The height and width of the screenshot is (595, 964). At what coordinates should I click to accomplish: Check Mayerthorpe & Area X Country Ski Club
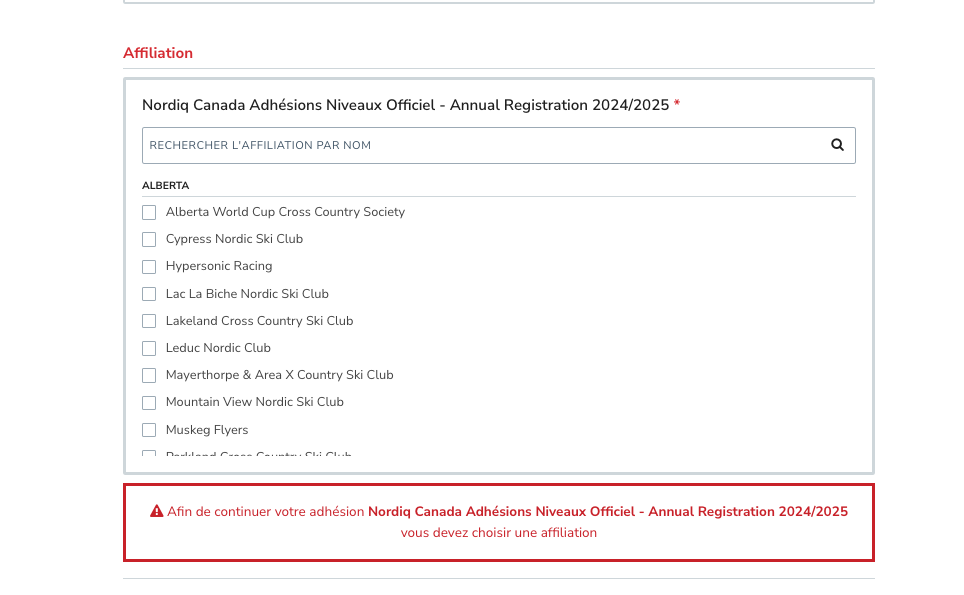point(149,375)
